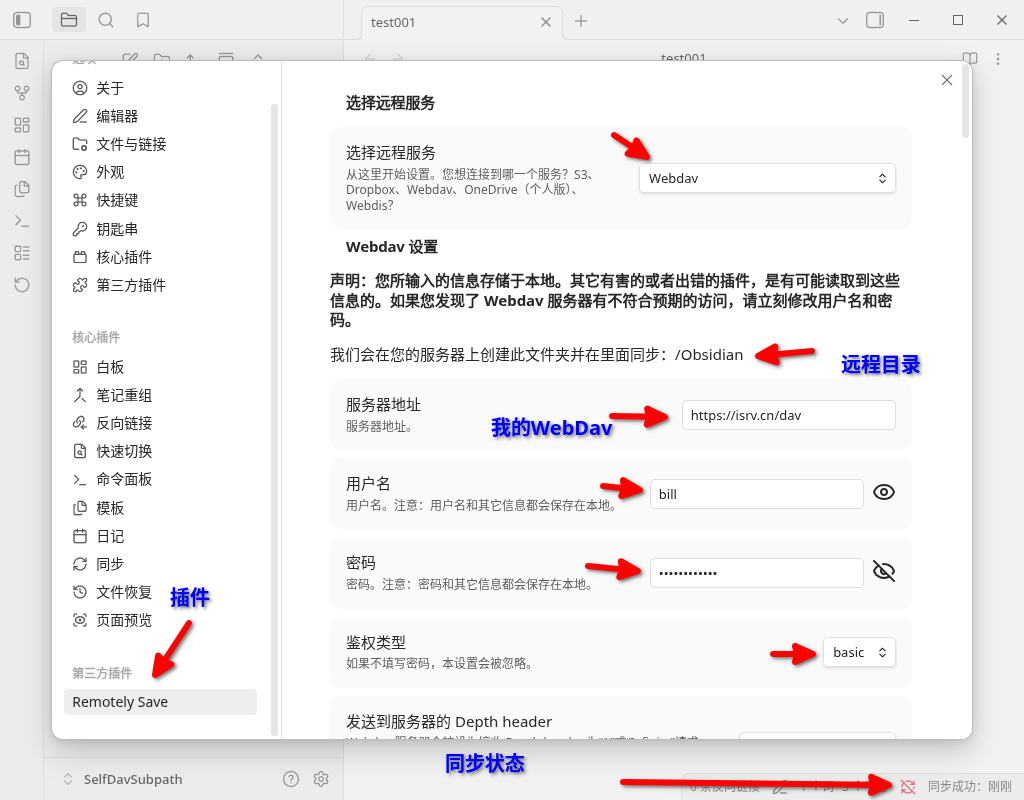1024x800 pixels.
Task: Open the file explorer folder icon
Action: coord(69,20)
